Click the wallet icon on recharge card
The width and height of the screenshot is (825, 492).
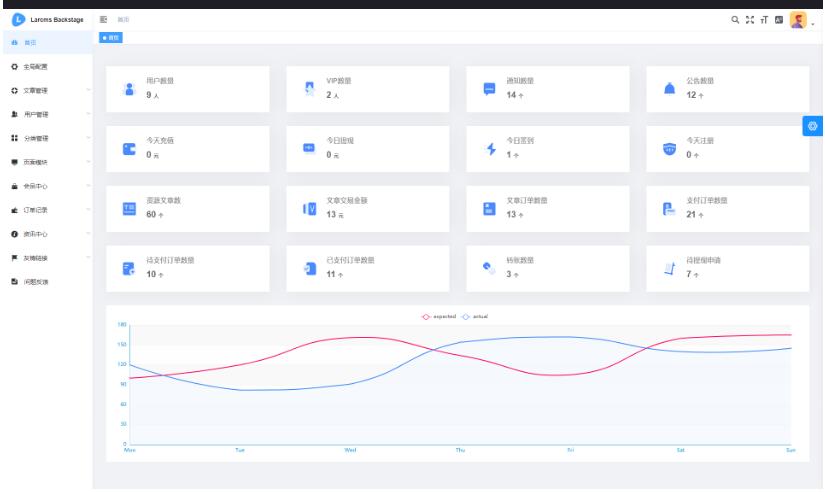128,149
